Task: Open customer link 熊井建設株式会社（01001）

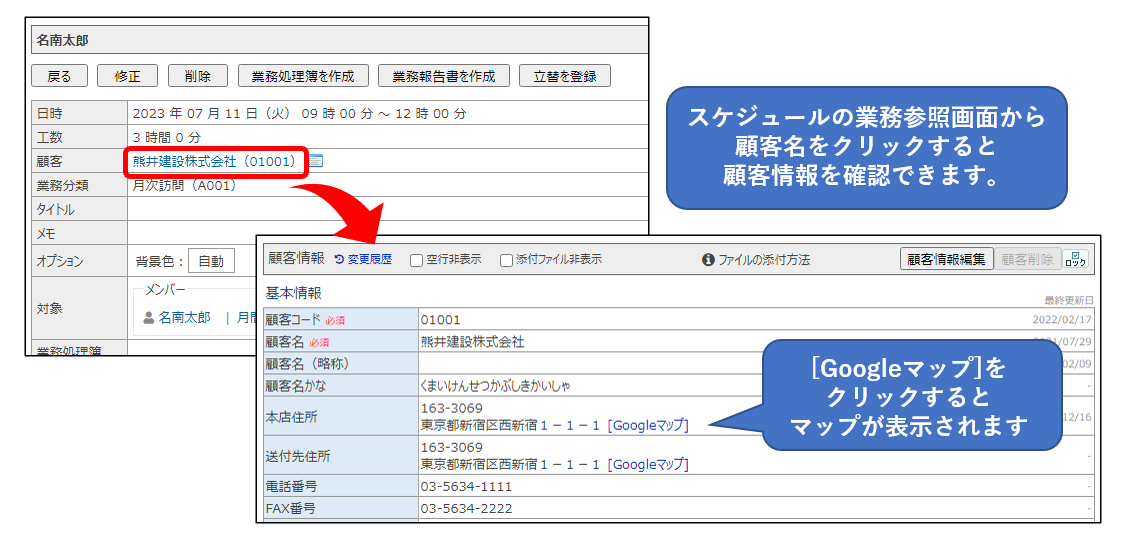Action: pyautogui.click(x=214, y=161)
